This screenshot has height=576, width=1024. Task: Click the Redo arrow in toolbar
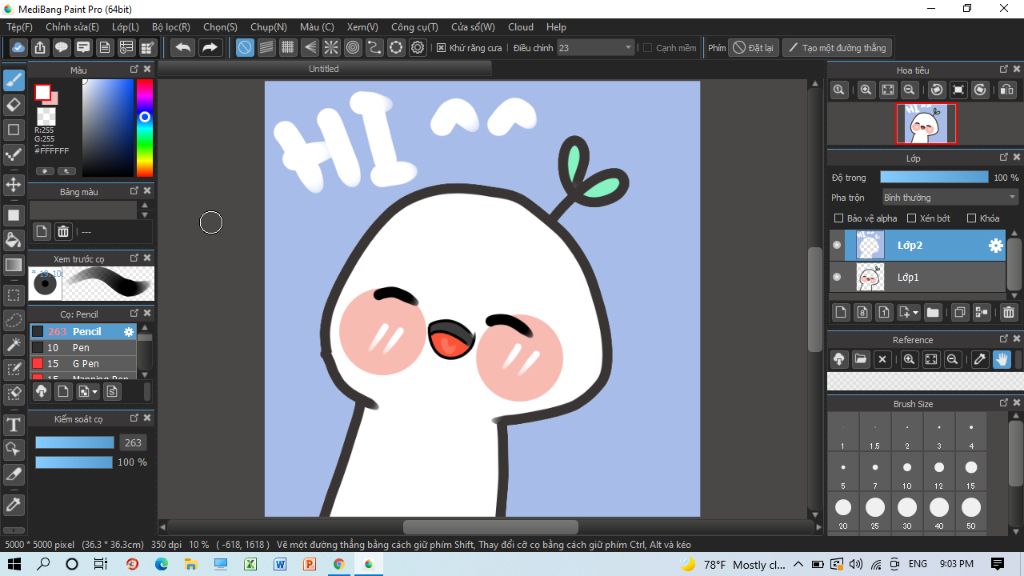click(210, 48)
